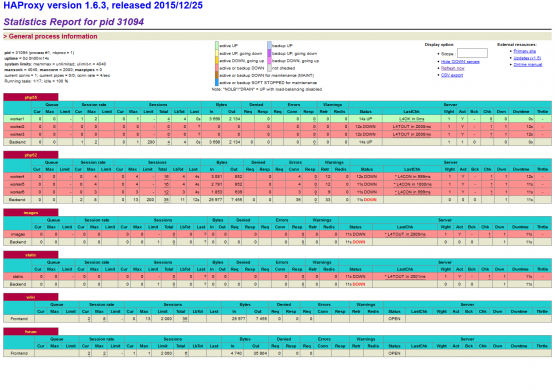Select the wiki frontend header
555x390 pixels.
pos(31,297)
